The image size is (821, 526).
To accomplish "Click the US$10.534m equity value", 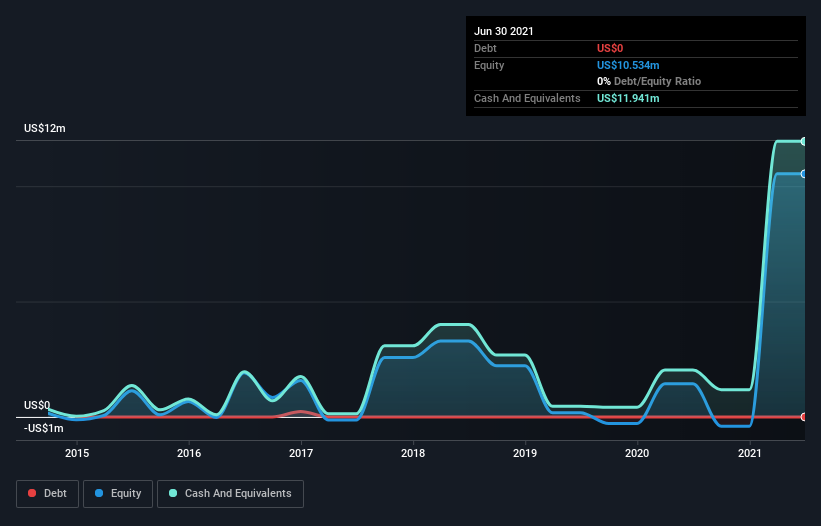I will pyautogui.click(x=628, y=65).
